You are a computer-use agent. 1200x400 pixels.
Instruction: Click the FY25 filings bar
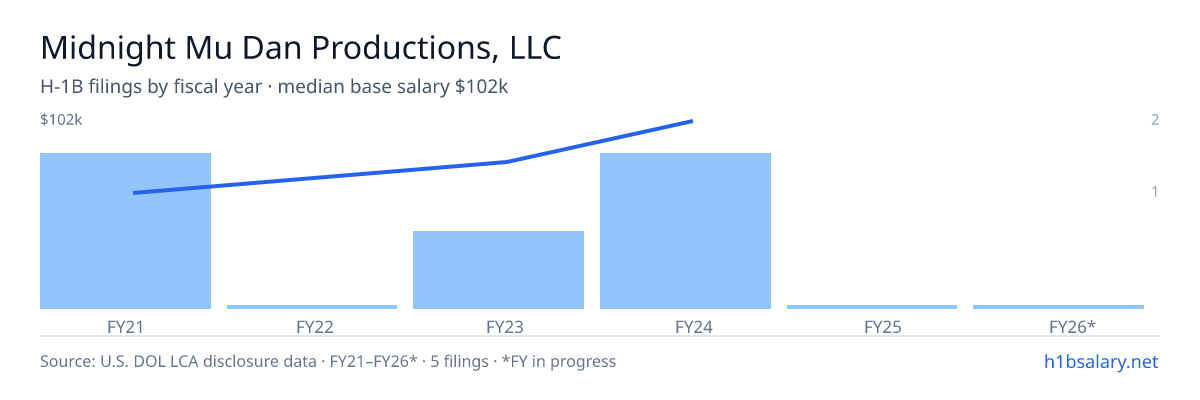pyautogui.click(x=872, y=307)
